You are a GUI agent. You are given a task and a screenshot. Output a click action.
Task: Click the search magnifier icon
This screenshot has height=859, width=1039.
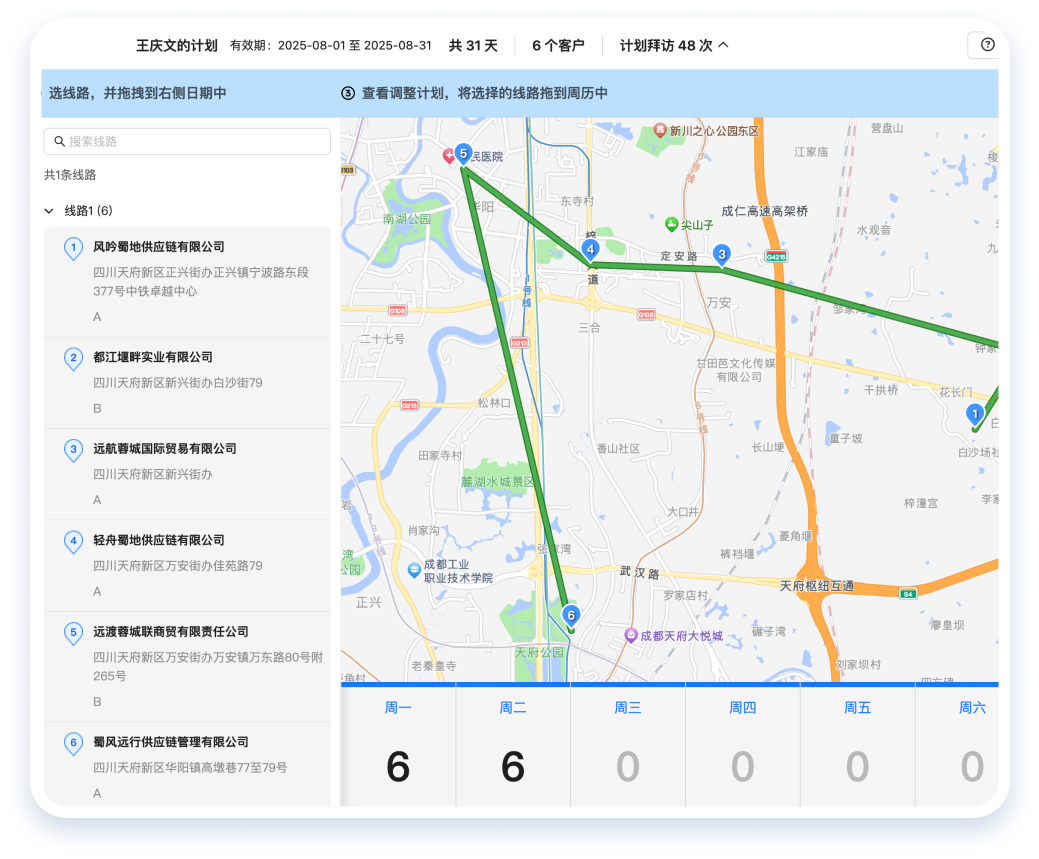pos(60,142)
